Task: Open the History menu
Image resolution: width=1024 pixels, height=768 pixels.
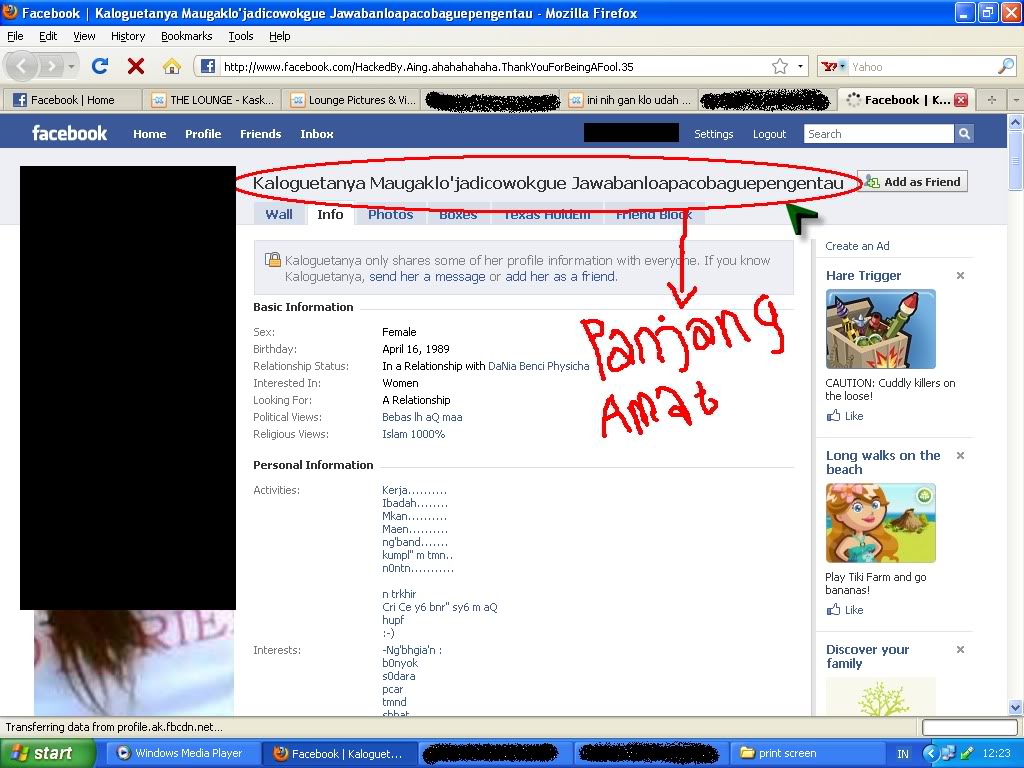Action: [x=128, y=36]
